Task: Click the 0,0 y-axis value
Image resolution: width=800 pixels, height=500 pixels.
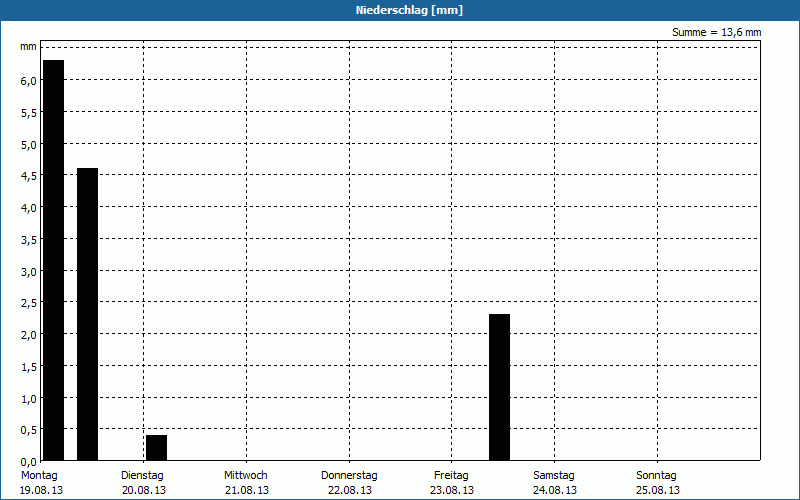Action: pos(29,462)
